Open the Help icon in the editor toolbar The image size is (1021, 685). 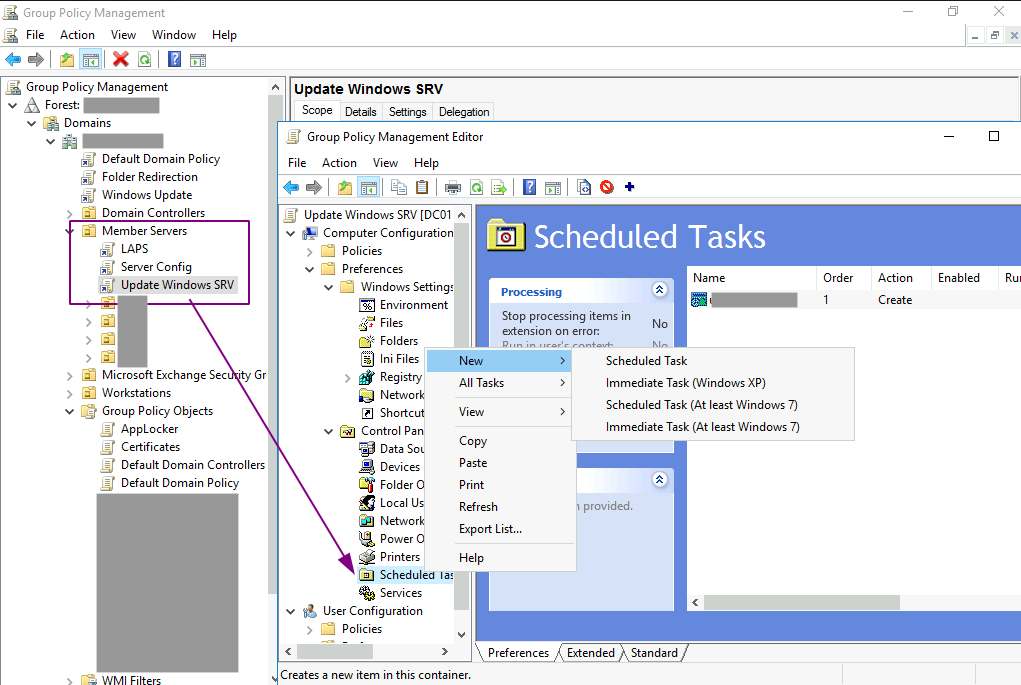(x=528, y=187)
